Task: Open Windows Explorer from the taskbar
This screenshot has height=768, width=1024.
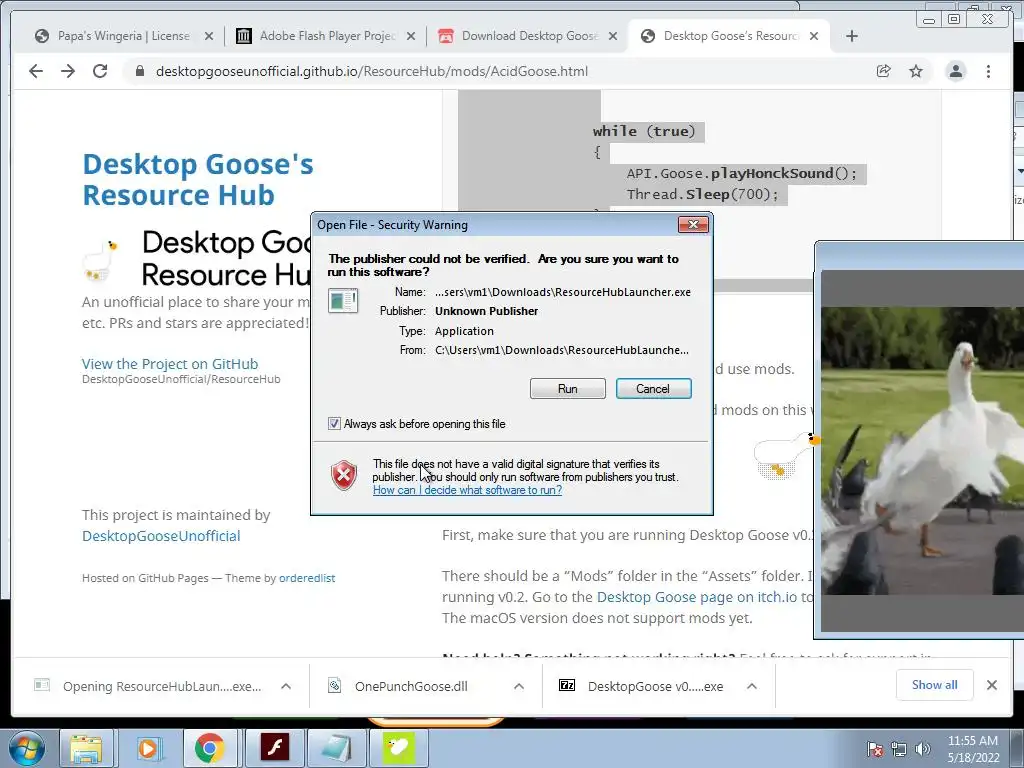Action: [x=86, y=748]
